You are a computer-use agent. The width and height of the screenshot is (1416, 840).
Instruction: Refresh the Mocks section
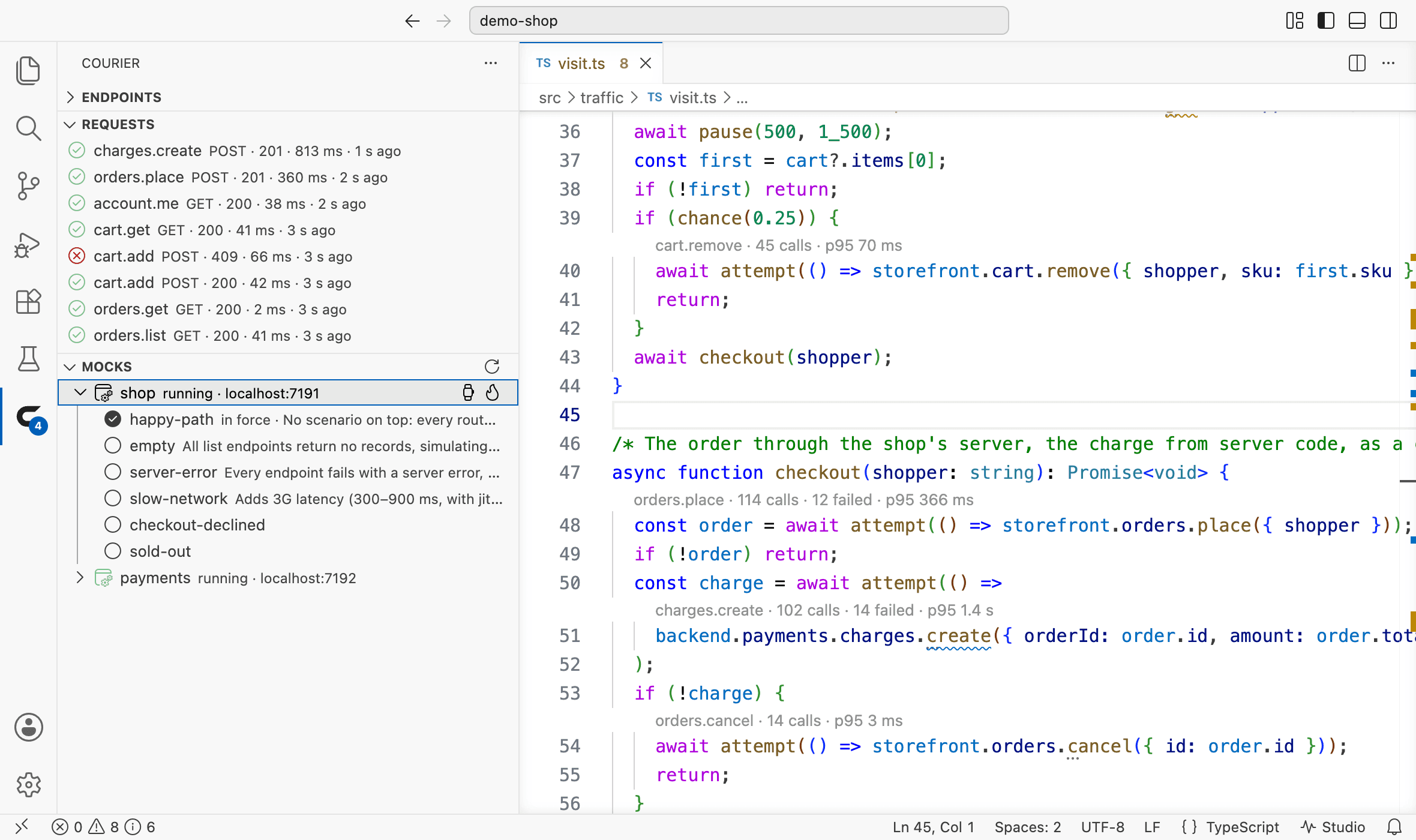492,367
